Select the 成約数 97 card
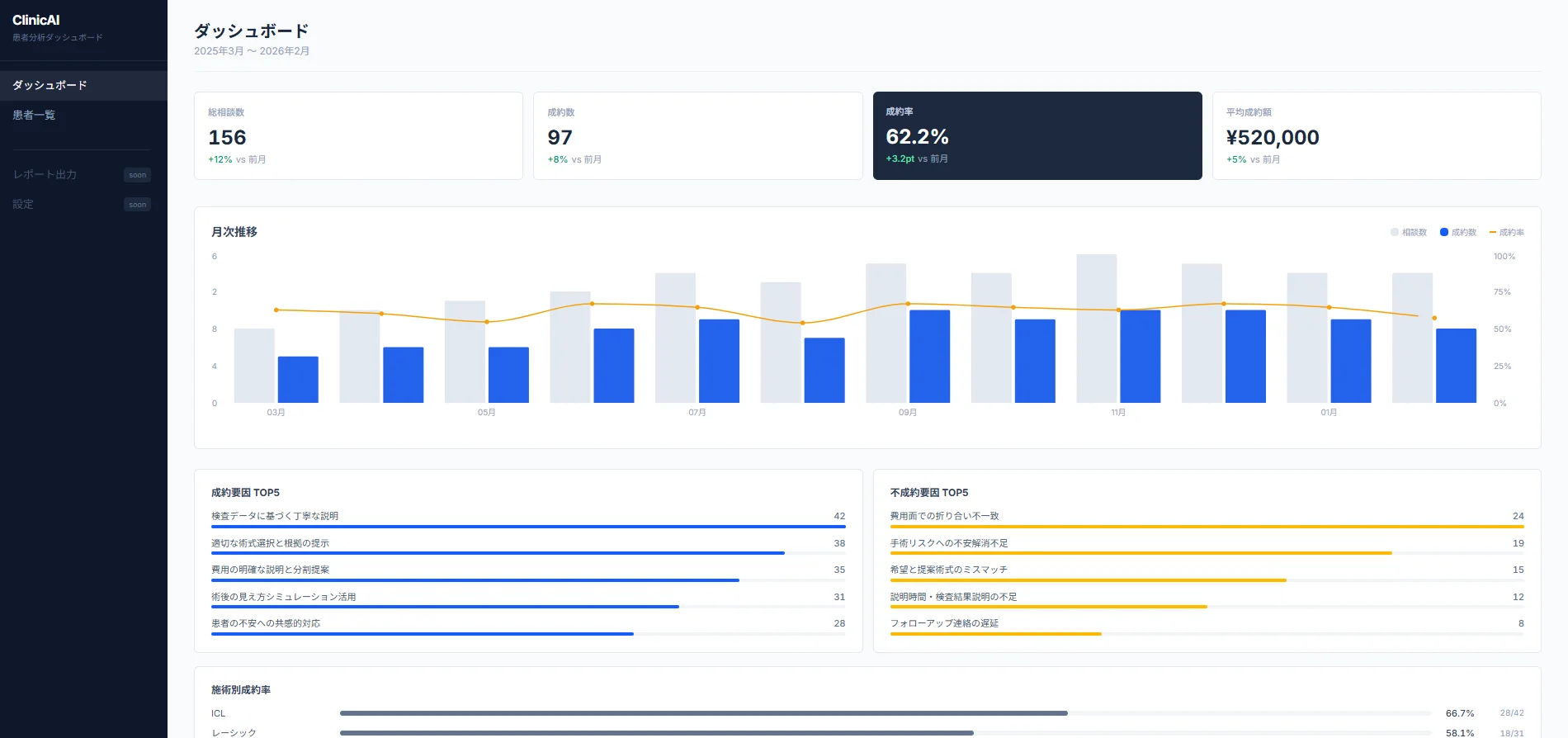This screenshot has width=1568, height=738. (697, 135)
